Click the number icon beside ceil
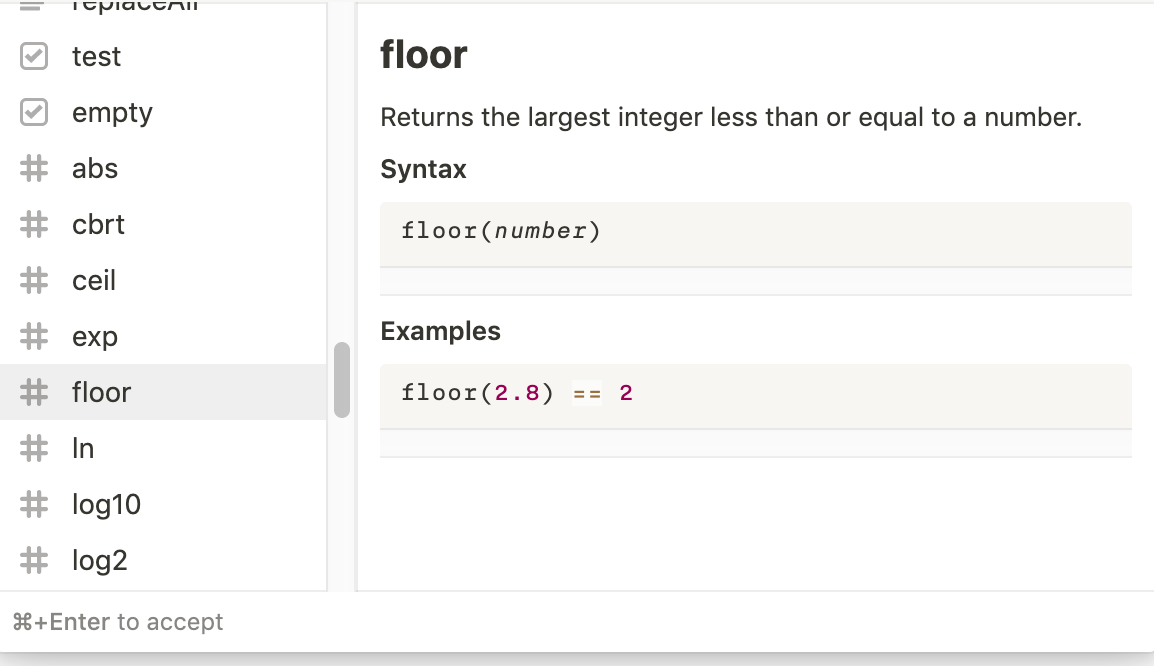 (34, 280)
